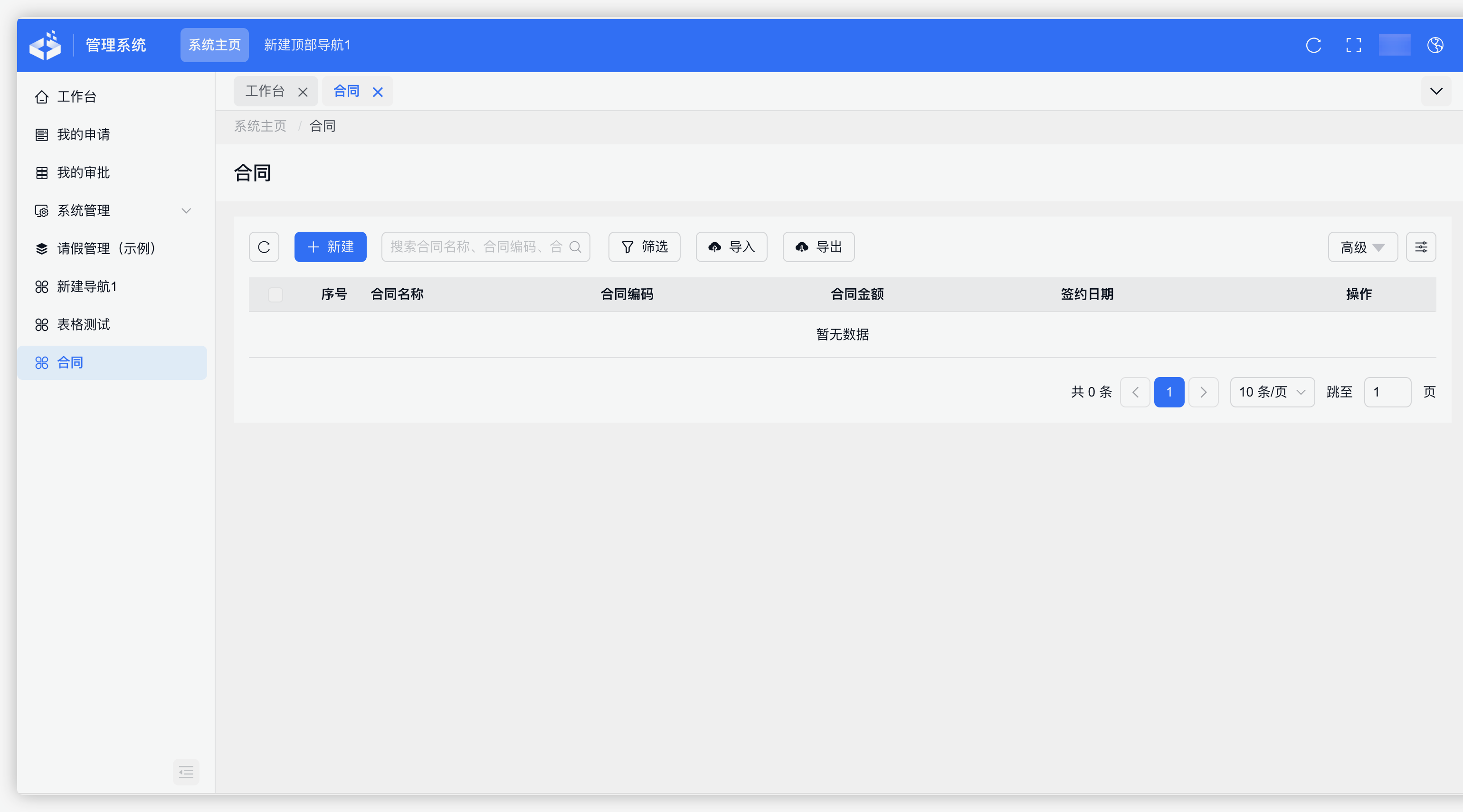Click the 系统主页 top navigation item

214,45
